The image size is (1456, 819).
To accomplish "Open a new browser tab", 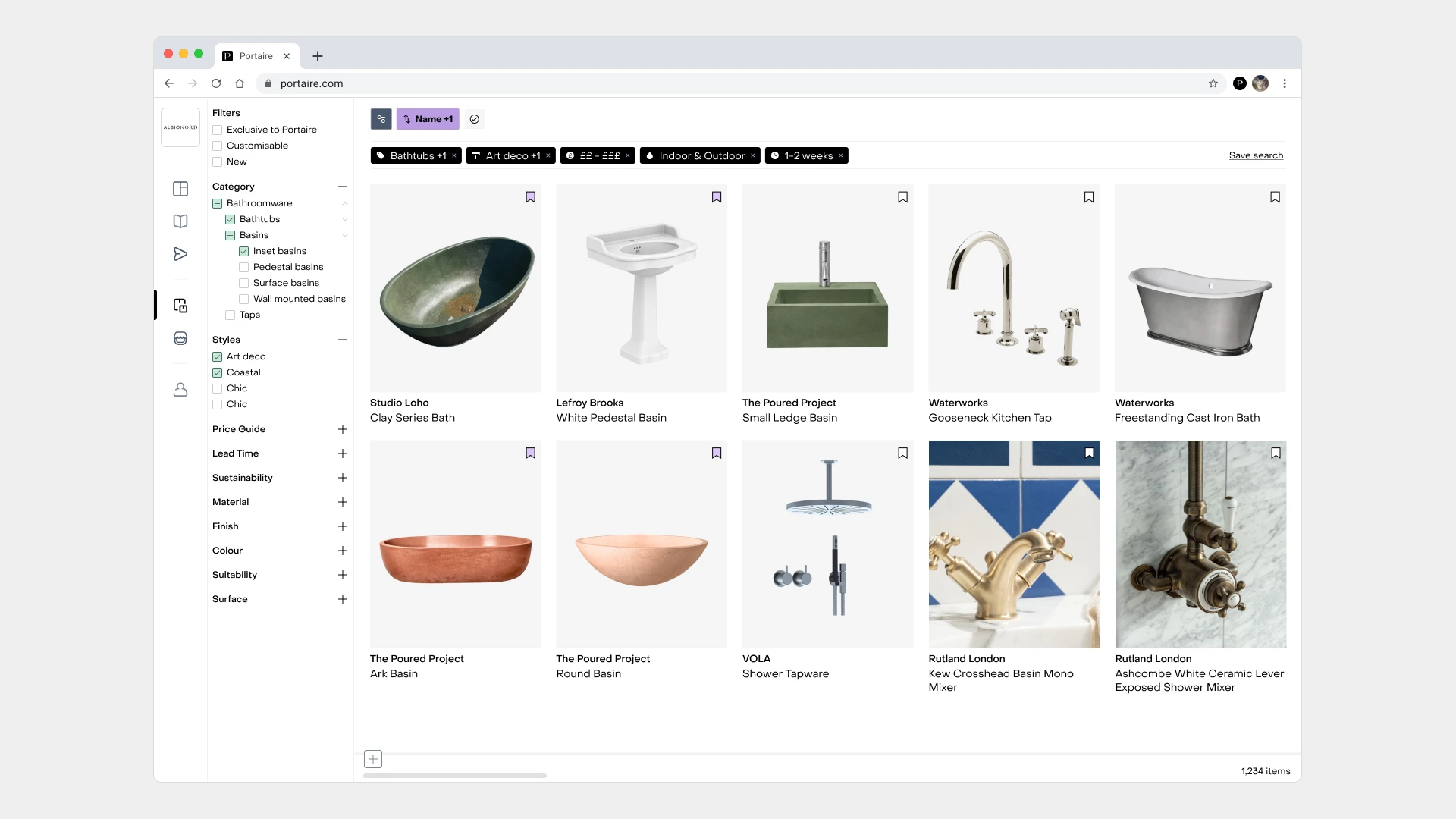I will (x=318, y=56).
